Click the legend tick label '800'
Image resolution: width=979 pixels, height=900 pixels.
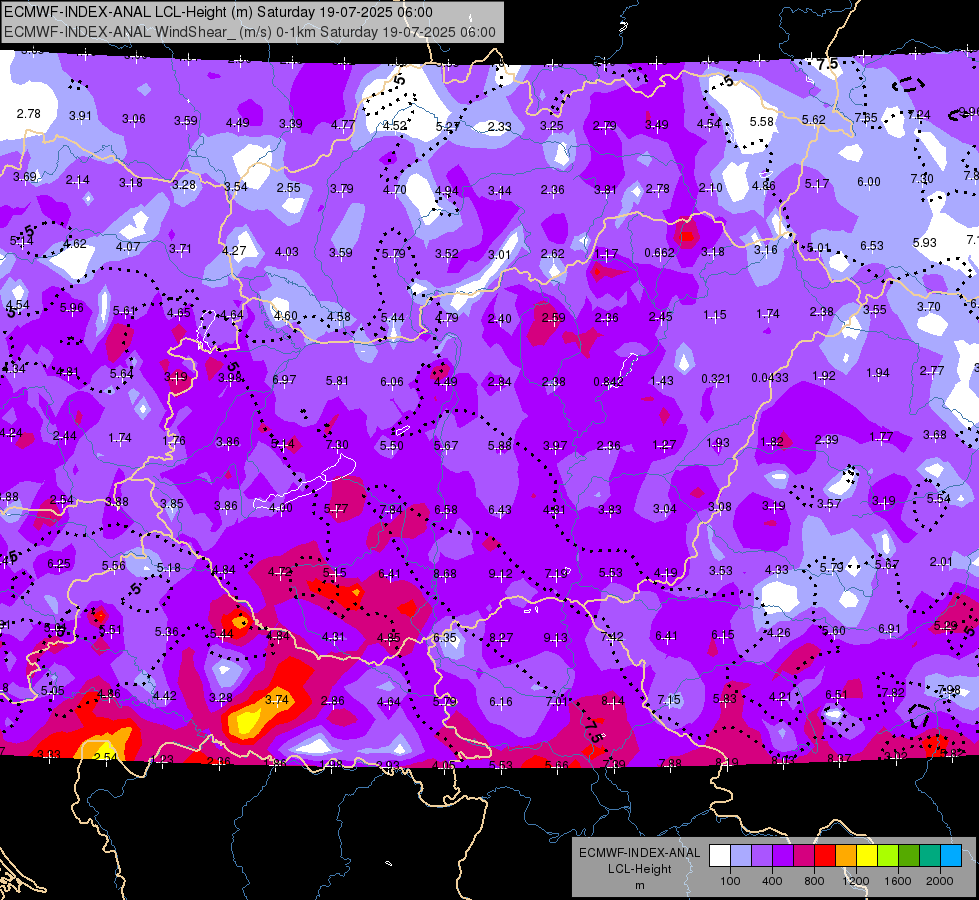pyautogui.click(x=814, y=881)
